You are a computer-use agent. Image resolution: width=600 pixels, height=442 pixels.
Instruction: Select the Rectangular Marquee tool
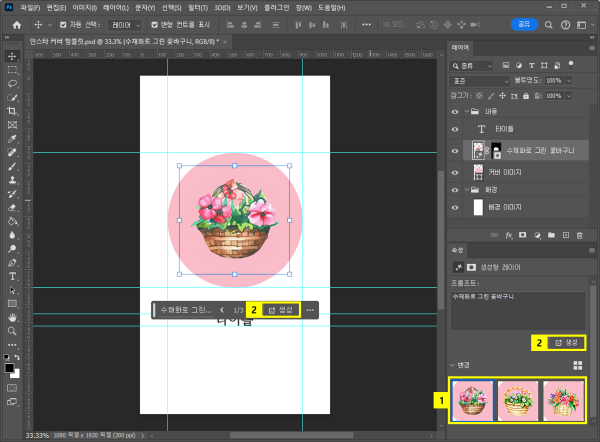point(12,70)
